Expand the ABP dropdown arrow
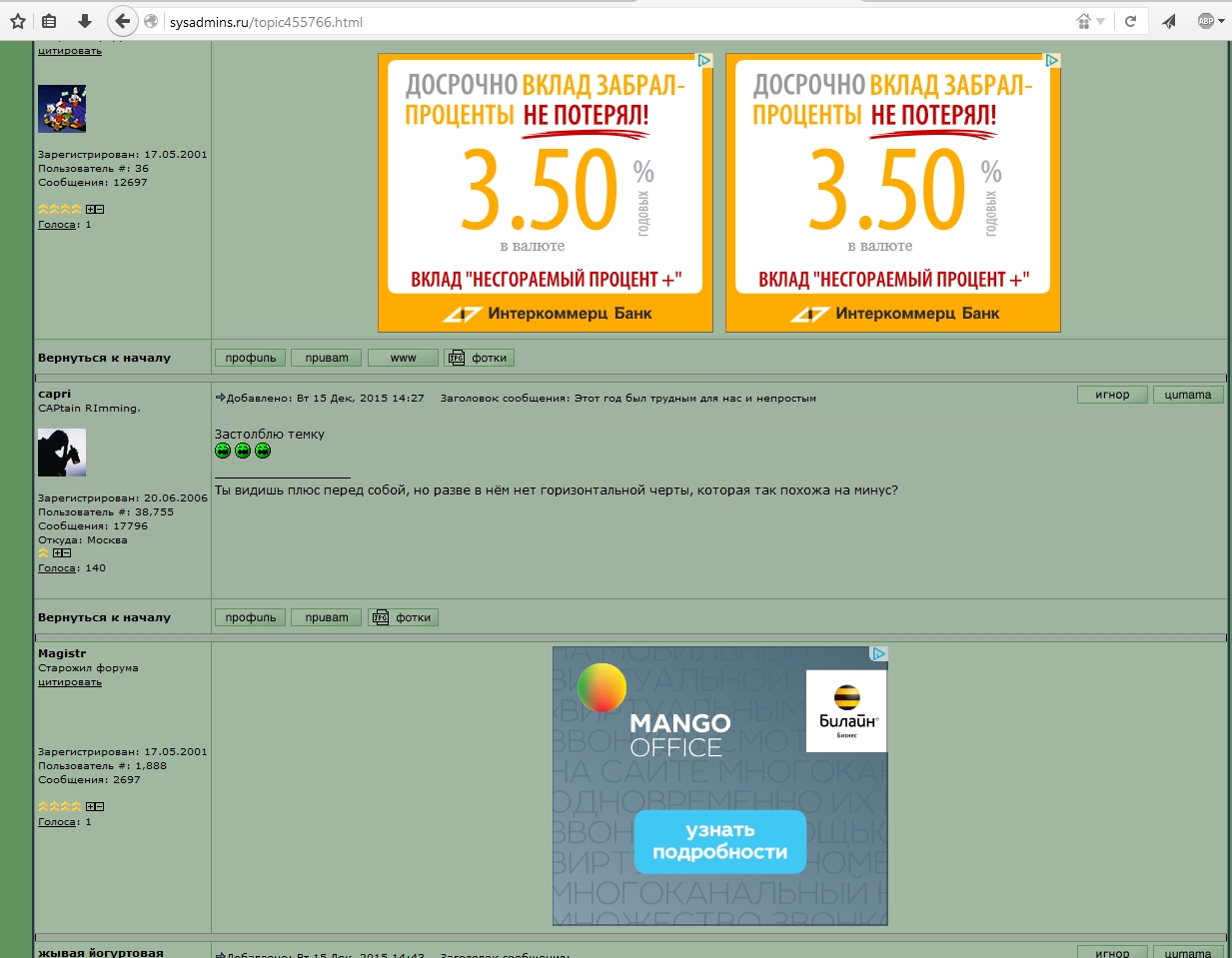This screenshot has height=958, width=1232. click(x=1221, y=21)
